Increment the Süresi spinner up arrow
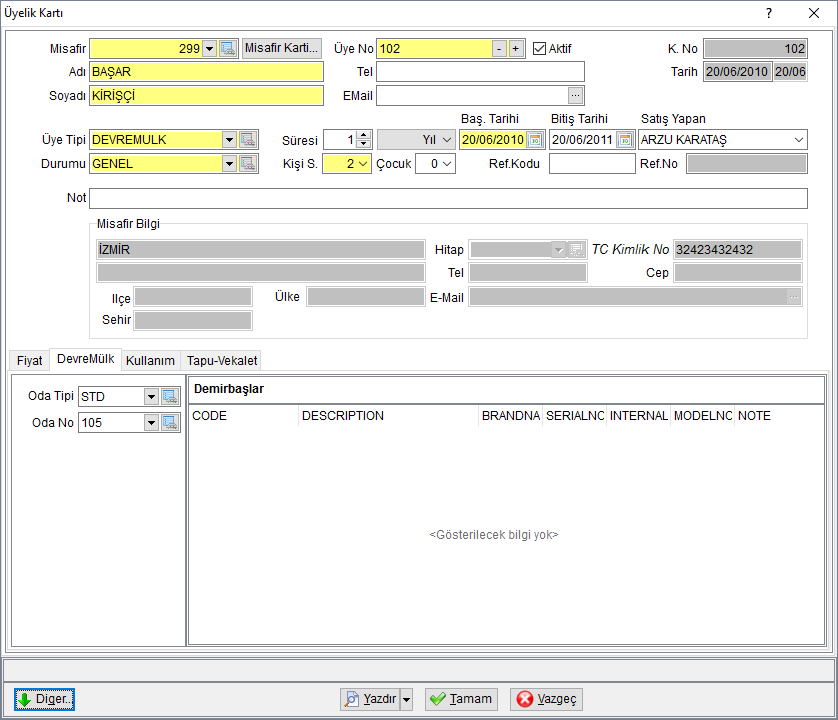 coord(364,135)
